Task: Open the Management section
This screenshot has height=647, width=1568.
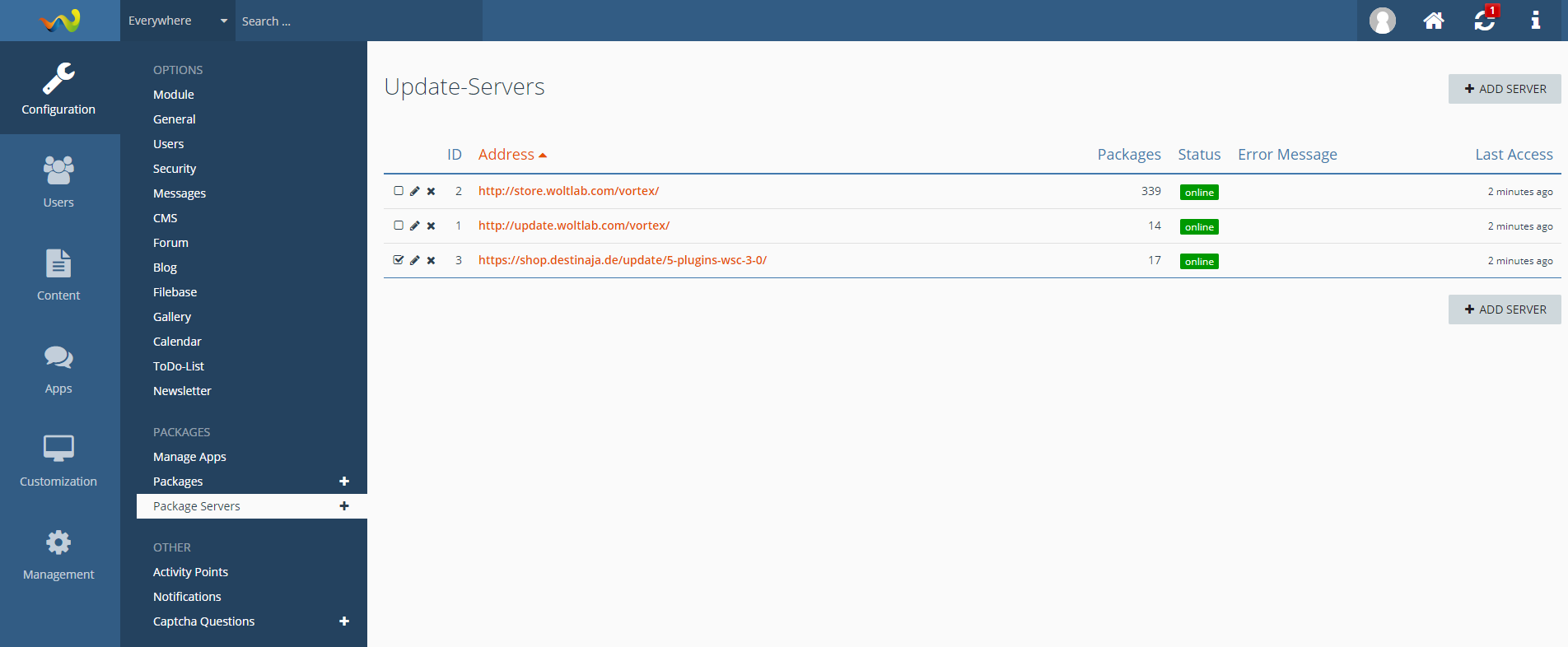Action: click(59, 553)
